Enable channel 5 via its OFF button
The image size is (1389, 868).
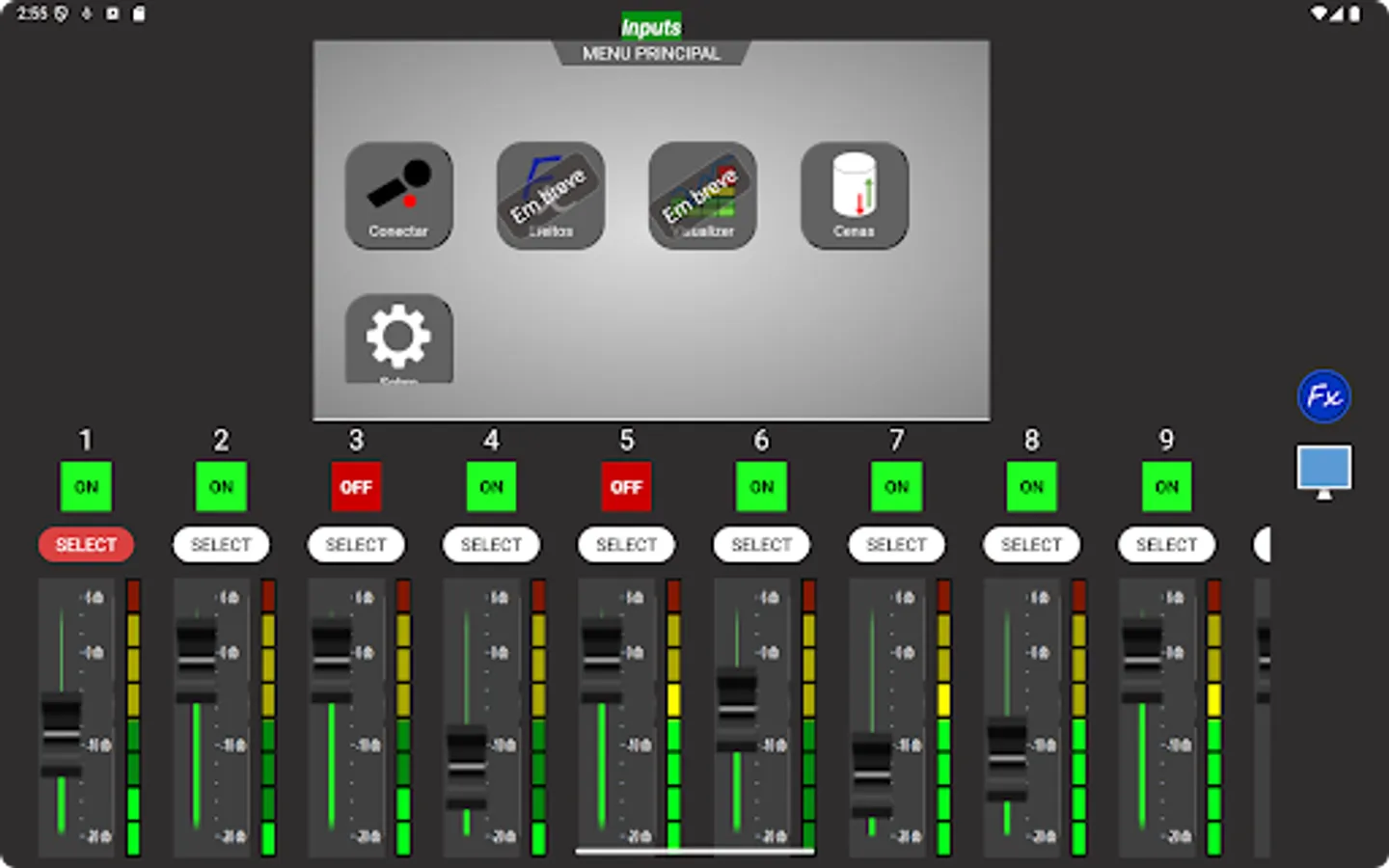point(626,487)
